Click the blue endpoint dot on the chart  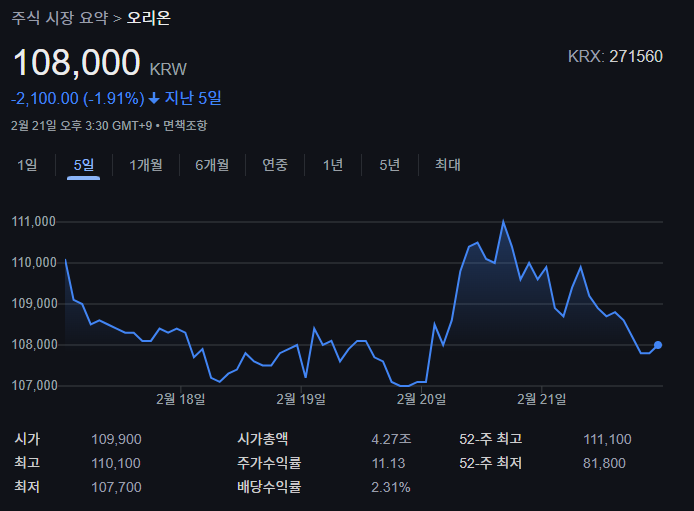658,345
